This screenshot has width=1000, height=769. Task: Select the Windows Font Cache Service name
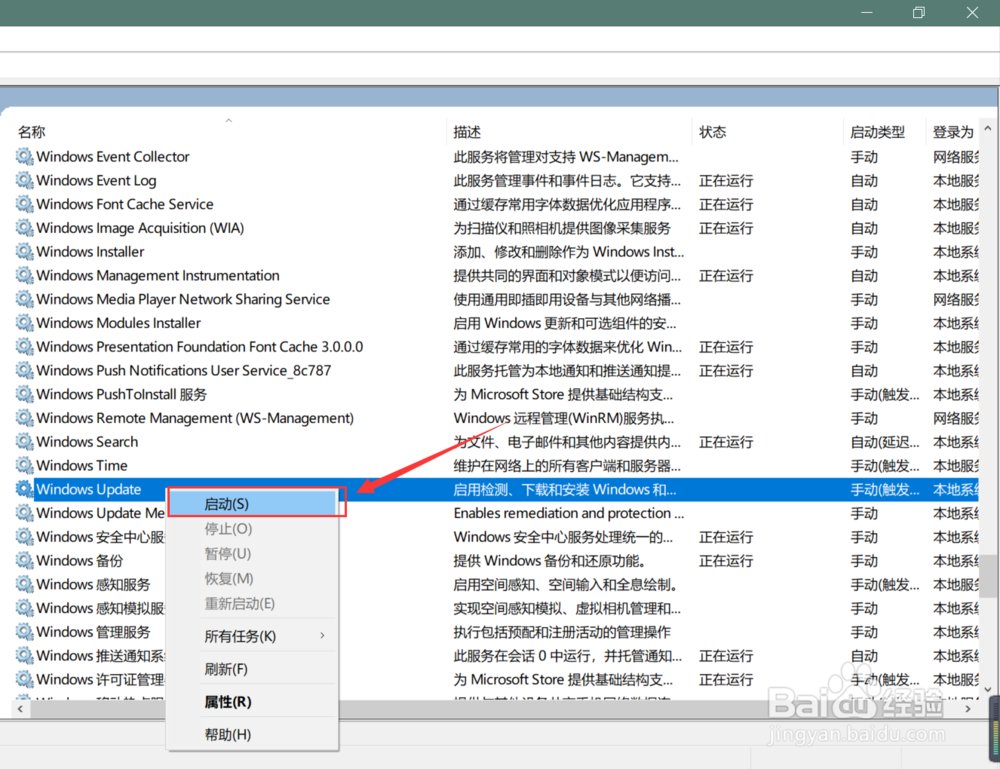pos(125,204)
